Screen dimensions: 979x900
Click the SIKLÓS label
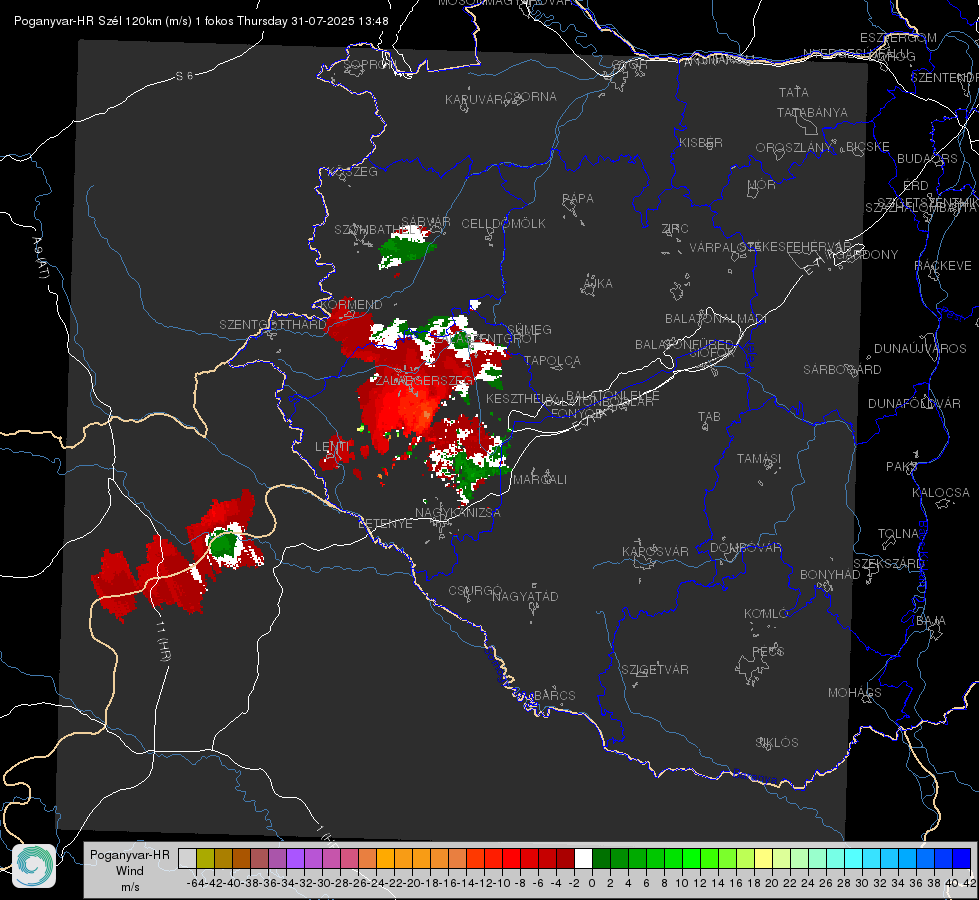click(x=777, y=743)
